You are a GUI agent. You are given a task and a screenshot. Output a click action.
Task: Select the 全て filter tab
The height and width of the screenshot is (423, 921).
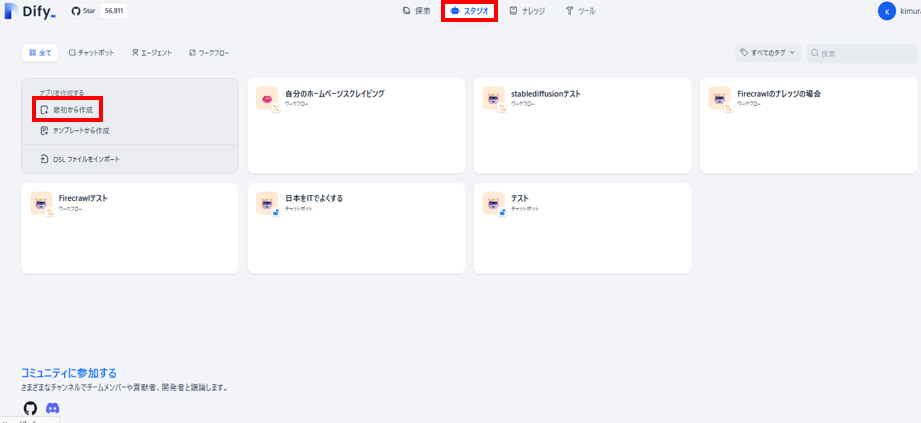point(40,53)
